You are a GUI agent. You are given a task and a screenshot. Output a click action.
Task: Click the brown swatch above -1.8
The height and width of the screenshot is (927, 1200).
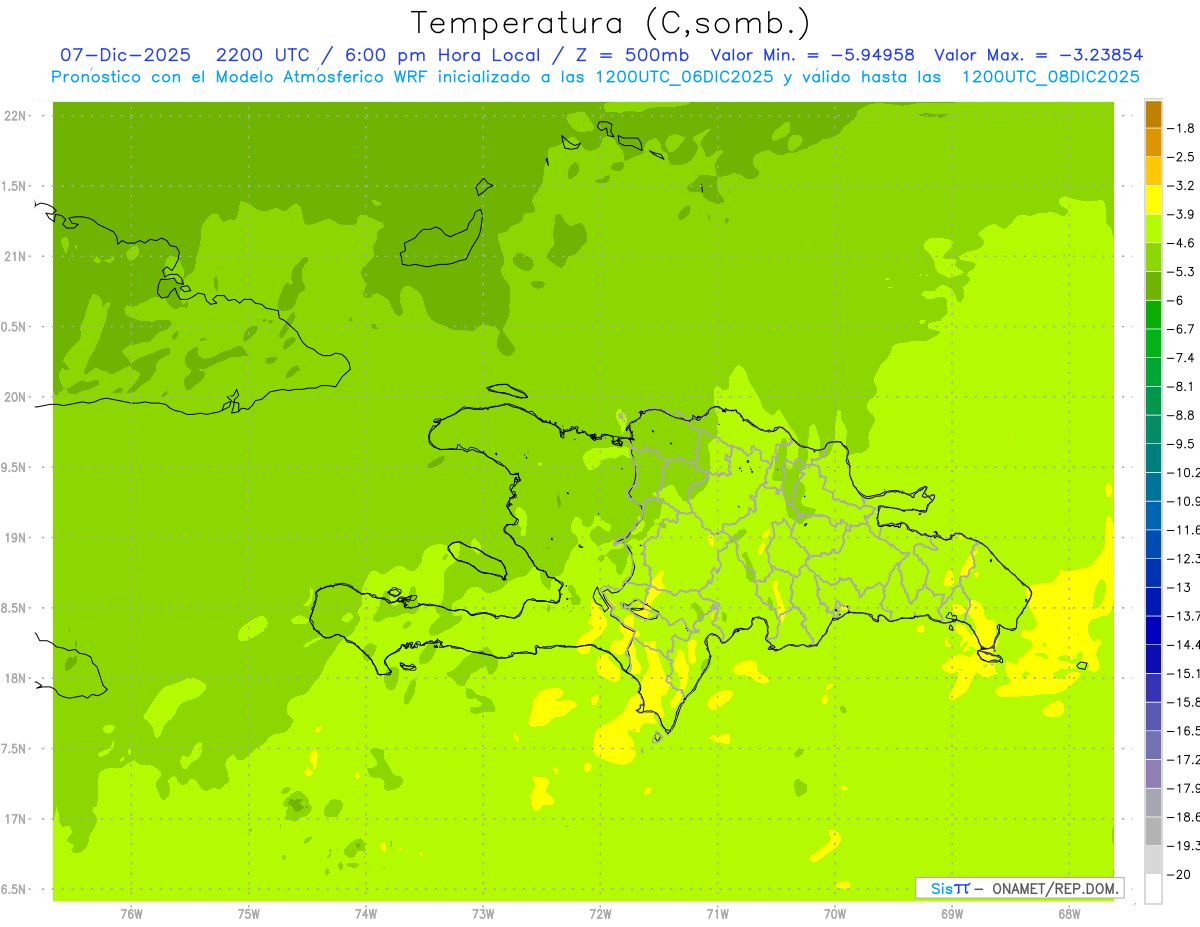point(1153,114)
